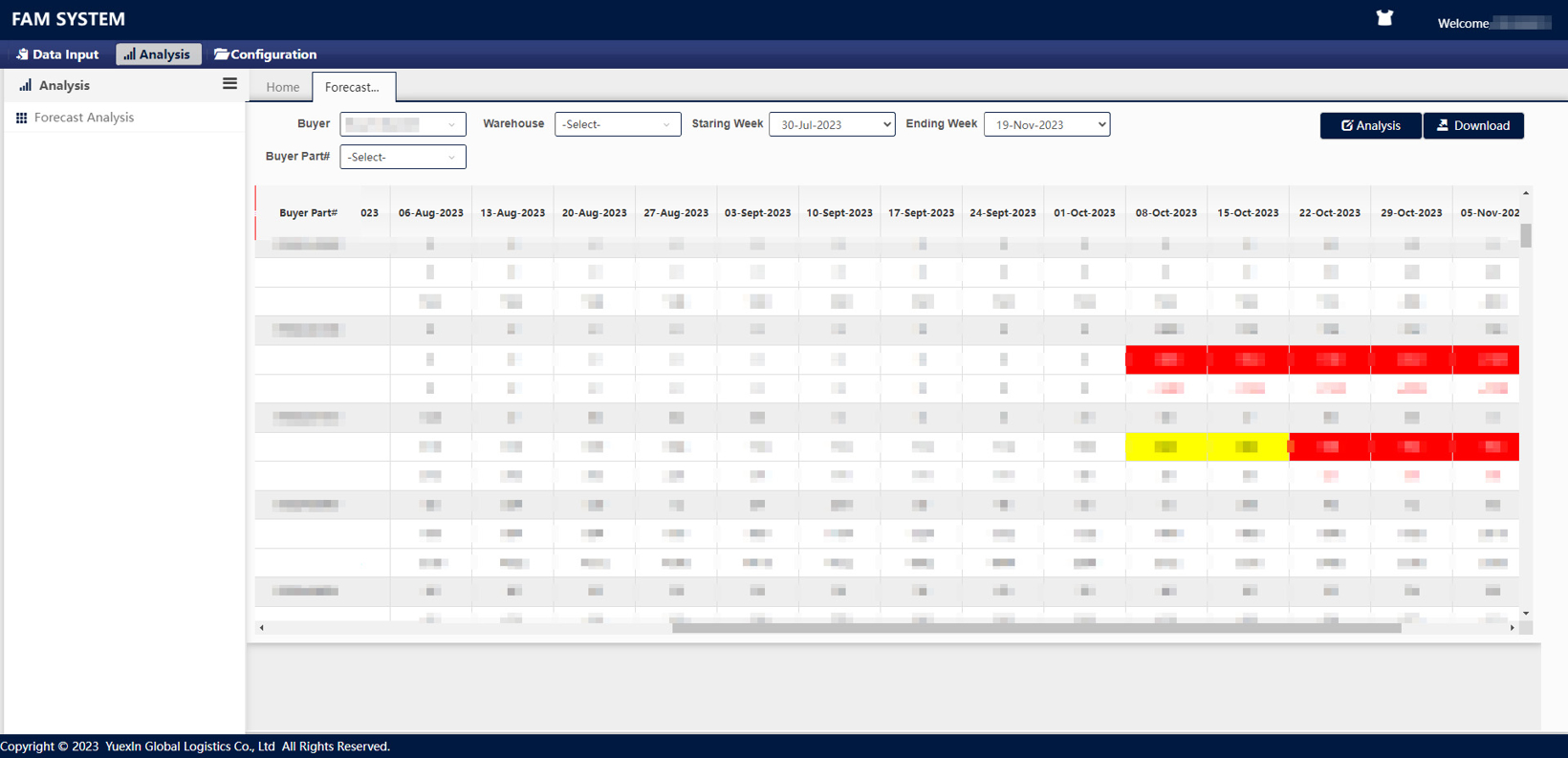Image resolution: width=1568 pixels, height=758 pixels.
Task: Click the 13-Aug-2023 column header
Action: tap(512, 213)
